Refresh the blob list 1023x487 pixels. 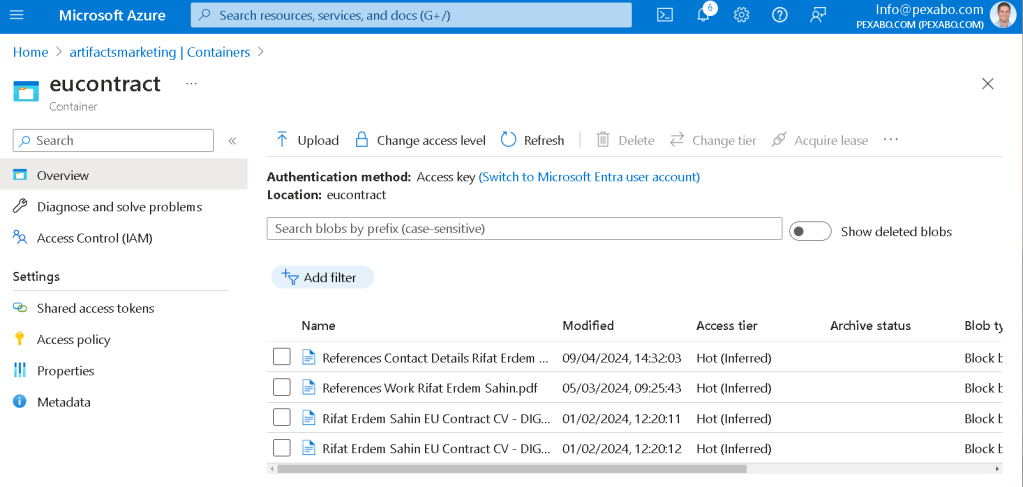(x=532, y=140)
